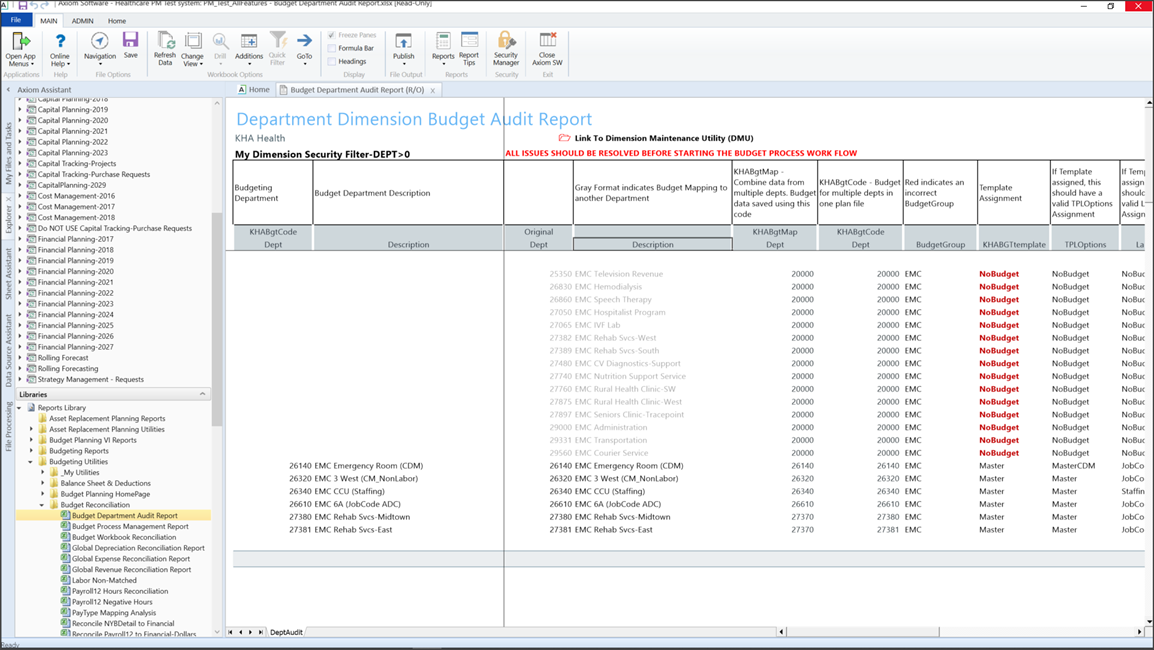Enable the Formula Bar checkbox

coord(332,48)
